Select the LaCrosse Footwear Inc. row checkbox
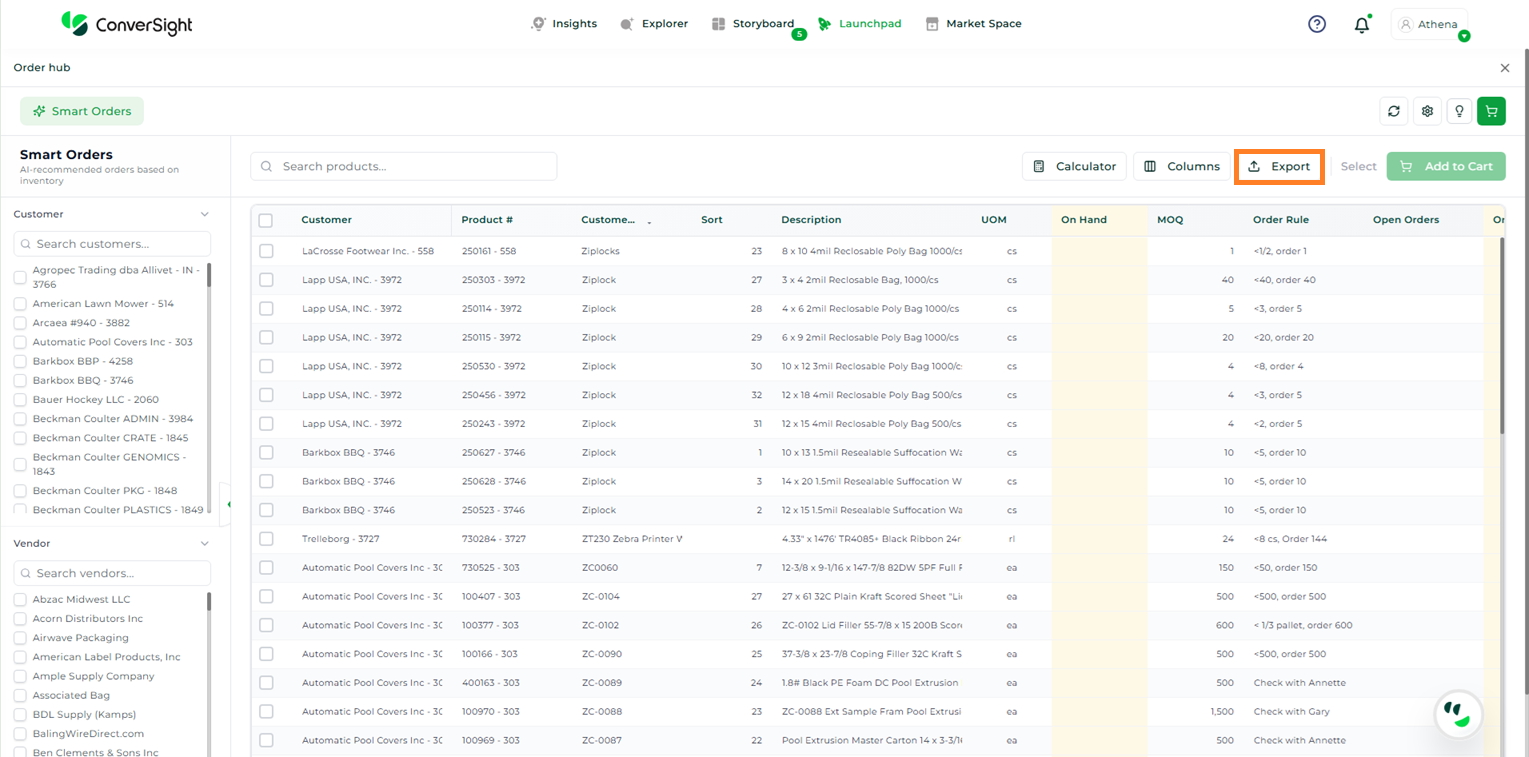 266,251
